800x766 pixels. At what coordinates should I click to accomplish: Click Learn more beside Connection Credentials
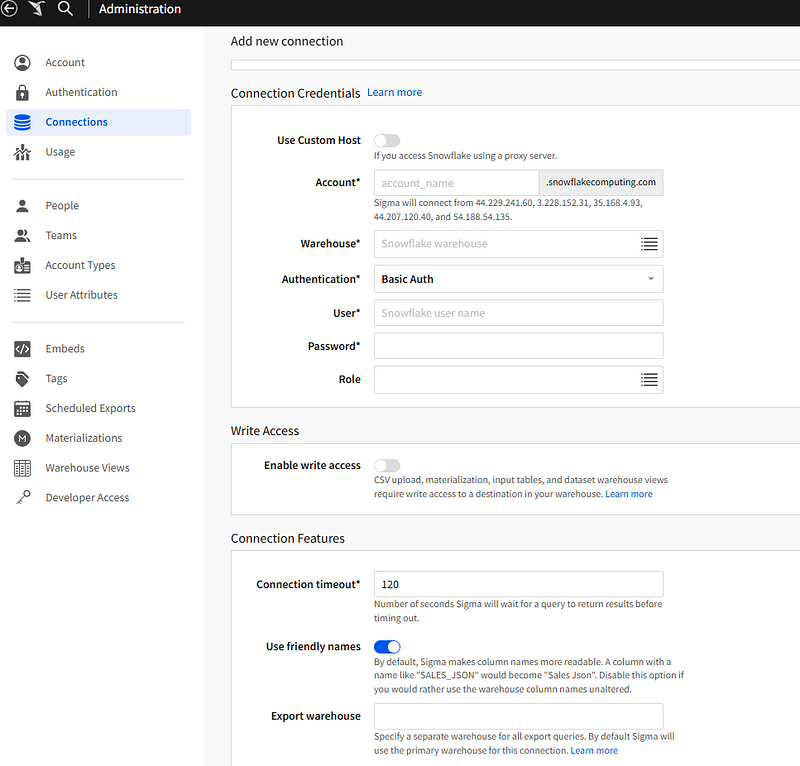(394, 92)
